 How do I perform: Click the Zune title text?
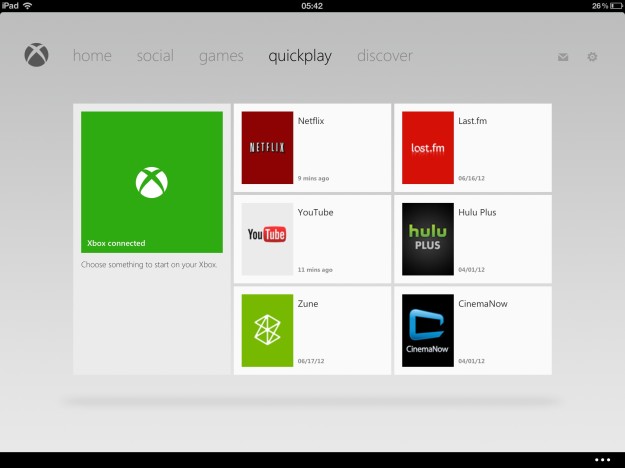[x=308, y=303]
